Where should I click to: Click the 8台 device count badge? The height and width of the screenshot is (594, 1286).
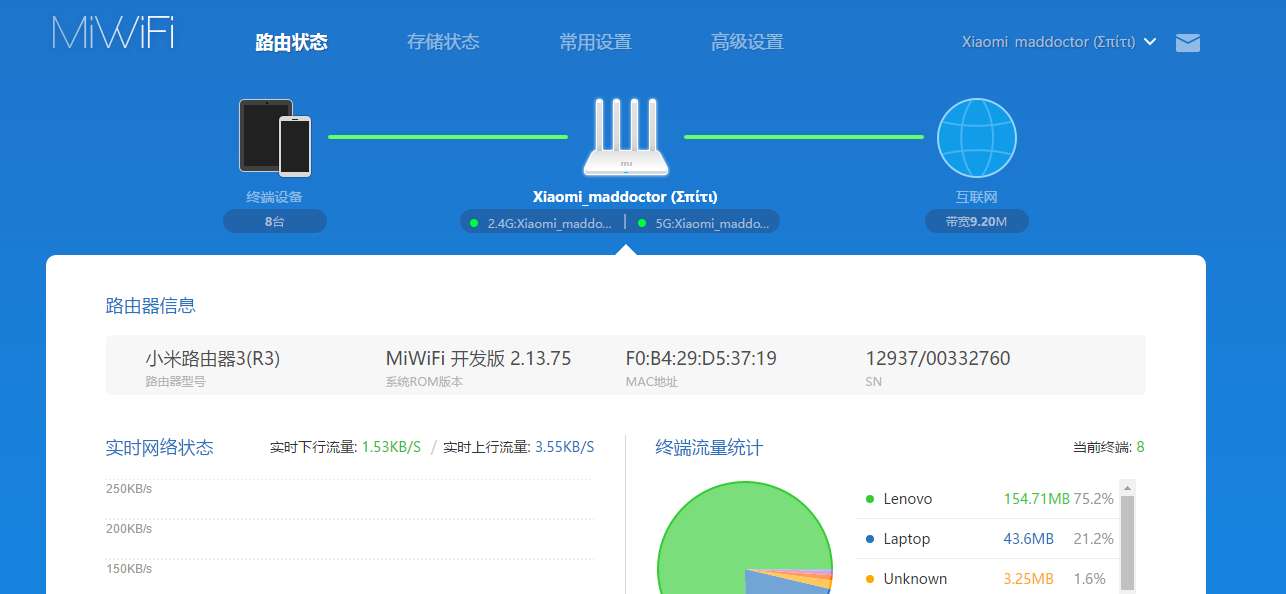pos(275,222)
